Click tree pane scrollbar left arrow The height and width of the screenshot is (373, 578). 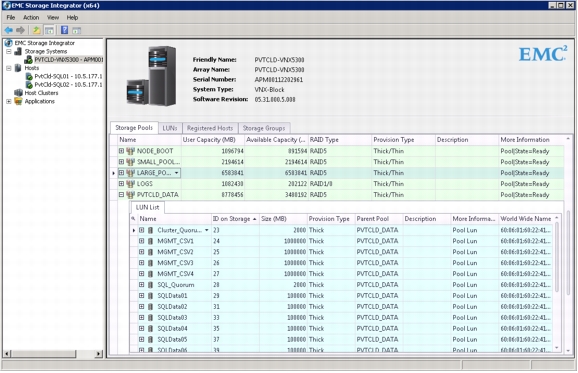[7, 354]
